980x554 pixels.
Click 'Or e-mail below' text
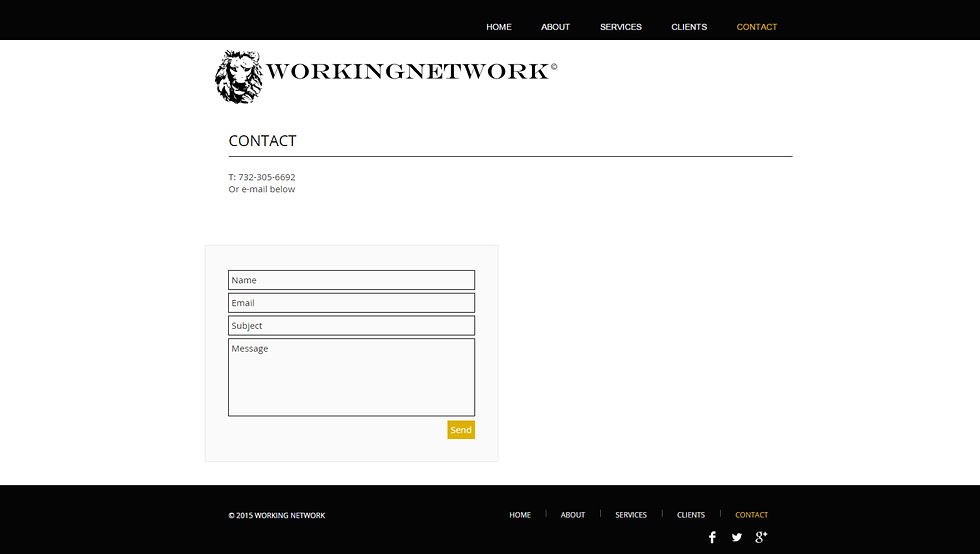coord(262,189)
